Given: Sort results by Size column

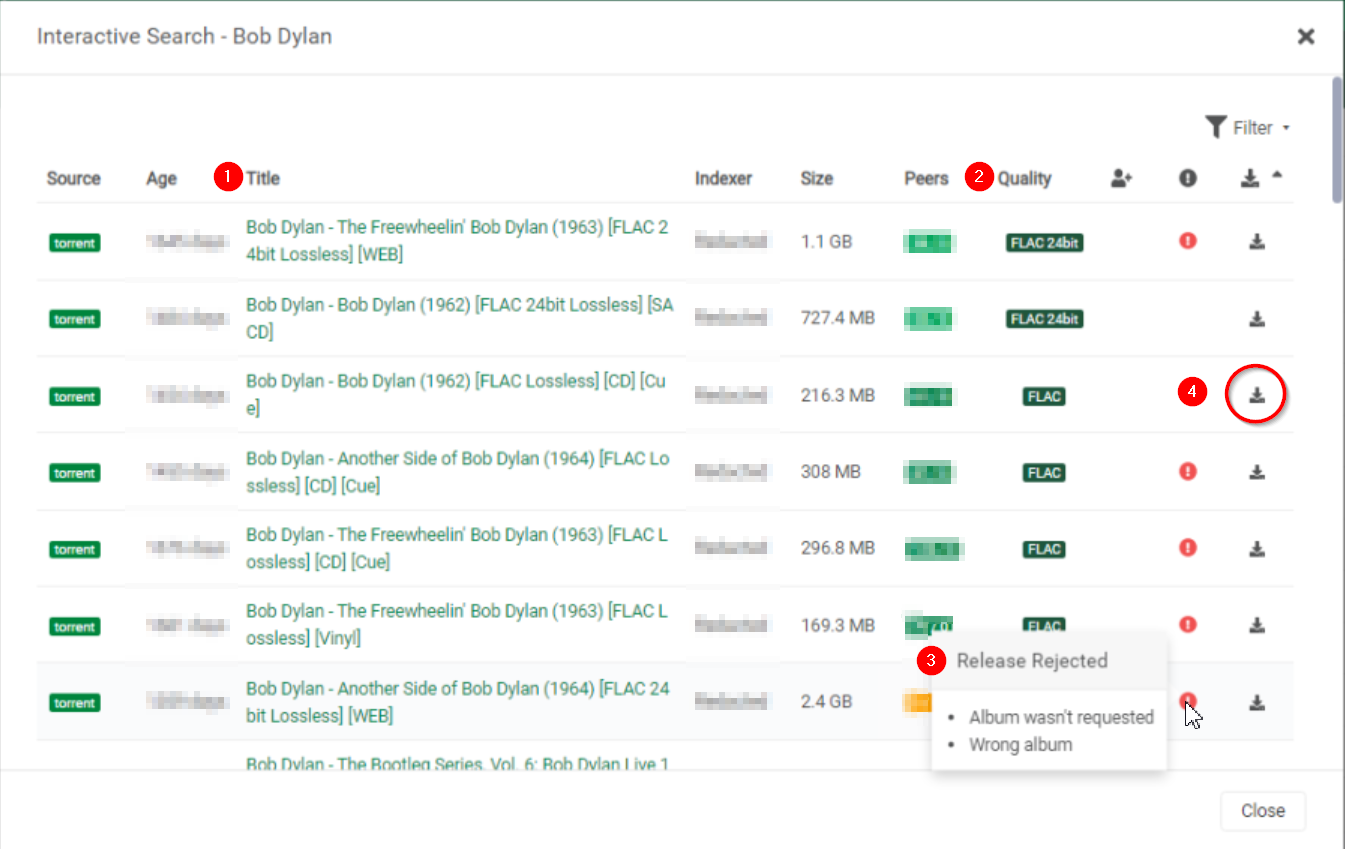Looking at the screenshot, I should (x=817, y=179).
